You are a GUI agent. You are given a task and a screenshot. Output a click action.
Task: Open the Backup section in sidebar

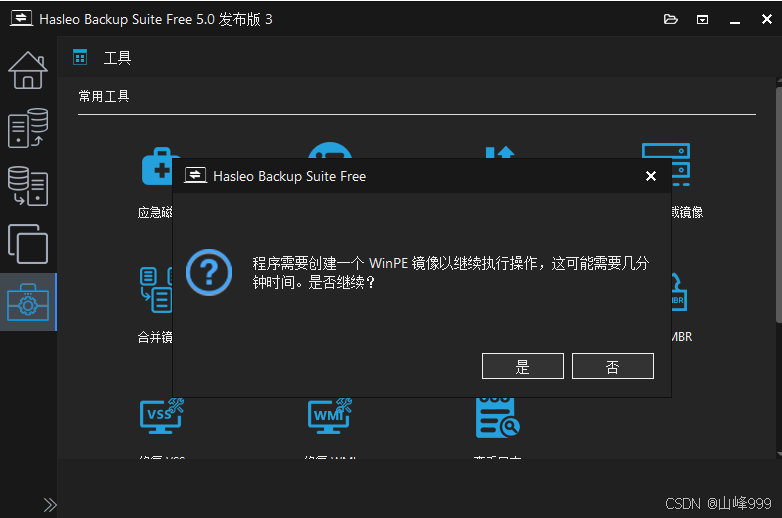click(x=28, y=128)
